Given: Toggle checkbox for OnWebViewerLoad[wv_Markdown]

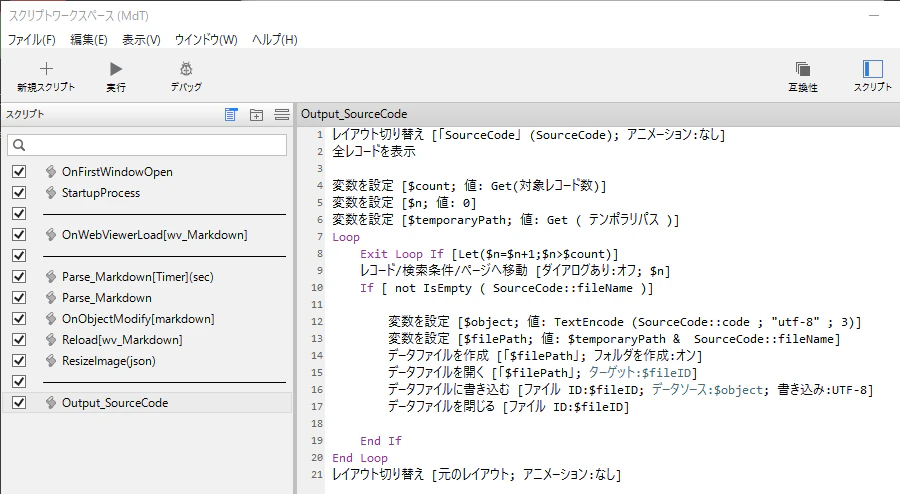Looking at the screenshot, I should (19, 235).
